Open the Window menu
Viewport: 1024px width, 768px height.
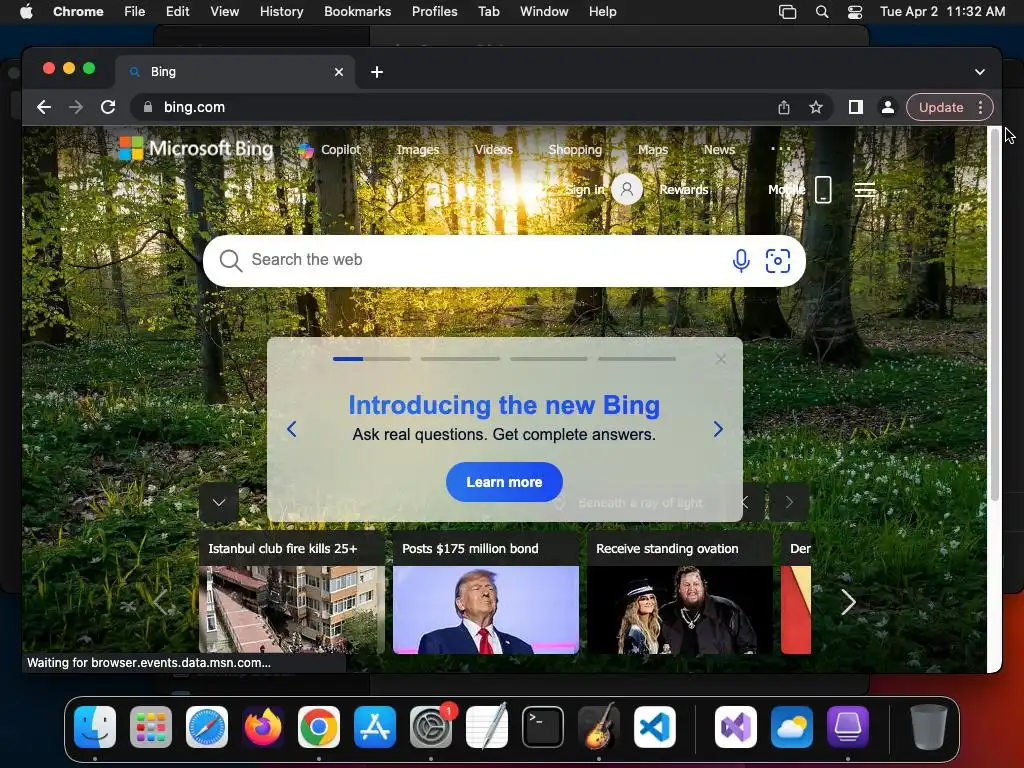[x=544, y=12]
